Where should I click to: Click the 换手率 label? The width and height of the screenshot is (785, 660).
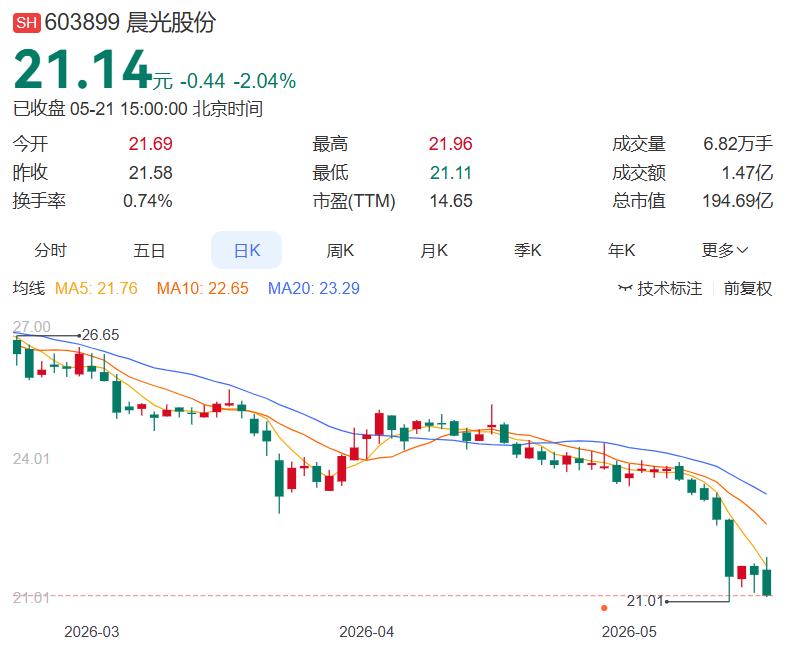[39, 201]
